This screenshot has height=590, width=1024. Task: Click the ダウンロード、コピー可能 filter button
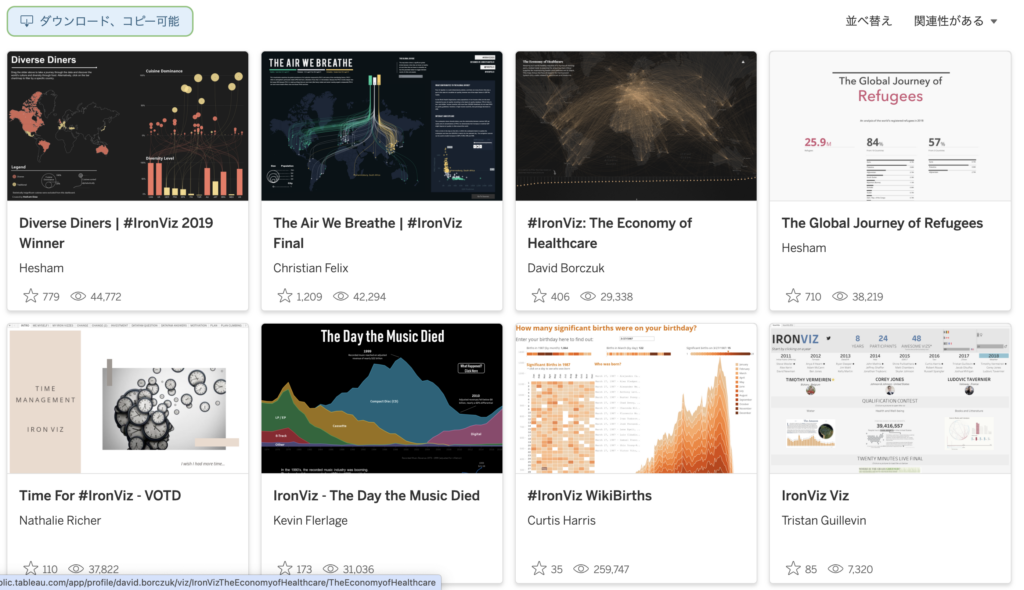(x=100, y=20)
